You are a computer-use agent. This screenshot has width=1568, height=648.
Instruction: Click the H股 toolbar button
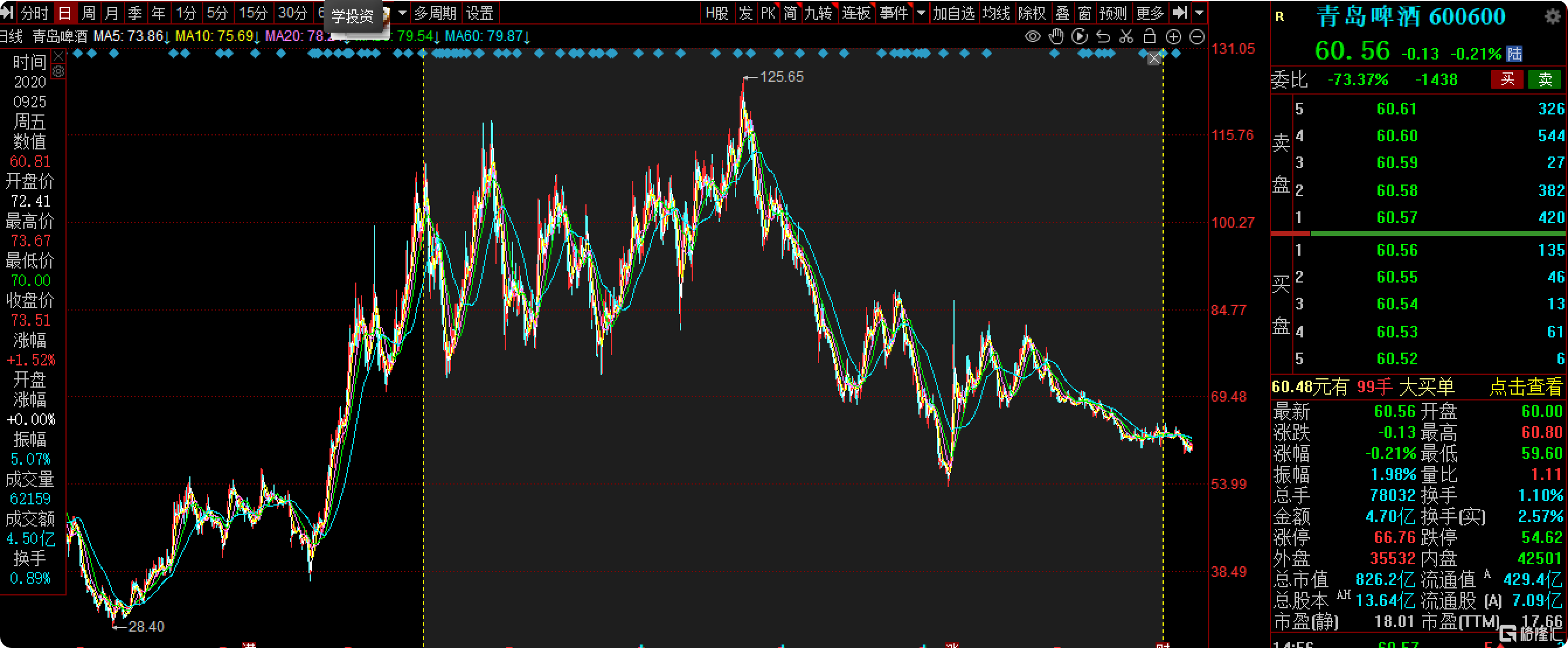(717, 13)
